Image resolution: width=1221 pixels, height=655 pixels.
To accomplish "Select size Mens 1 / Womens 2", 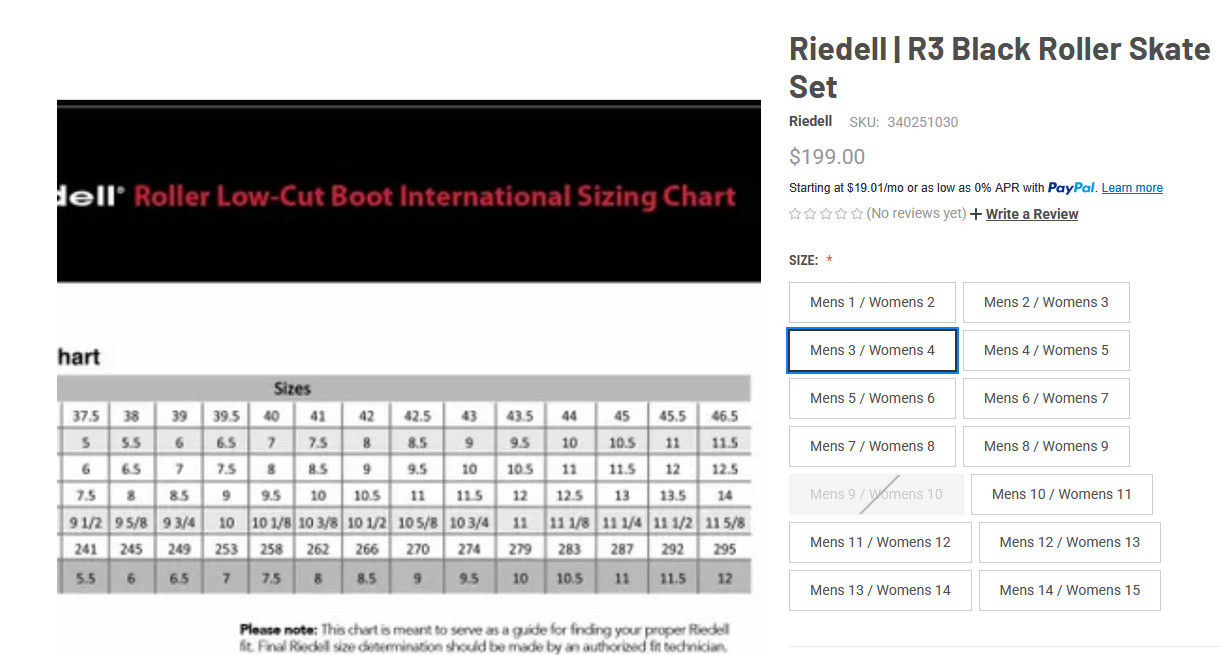I will (x=872, y=302).
